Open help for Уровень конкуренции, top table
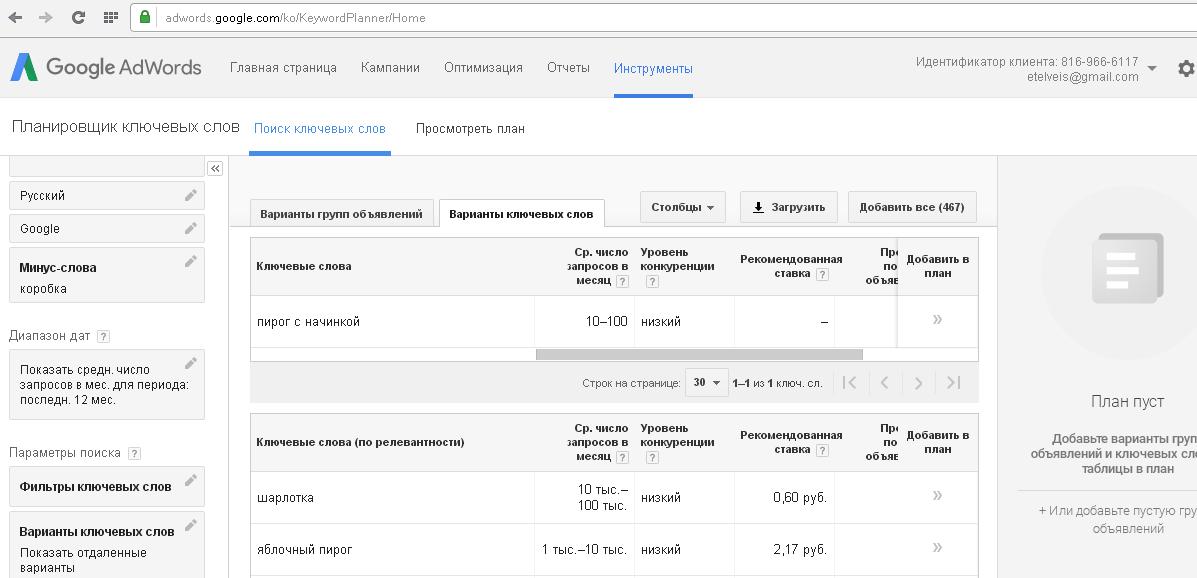1197x578 pixels. (x=652, y=282)
